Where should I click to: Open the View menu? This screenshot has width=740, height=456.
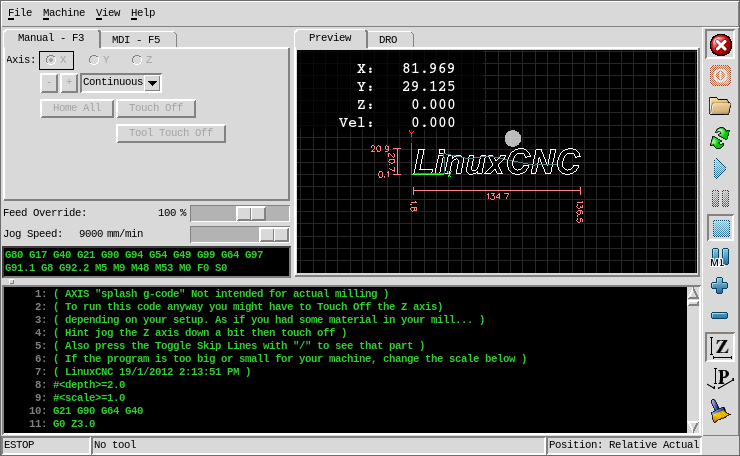[108, 13]
